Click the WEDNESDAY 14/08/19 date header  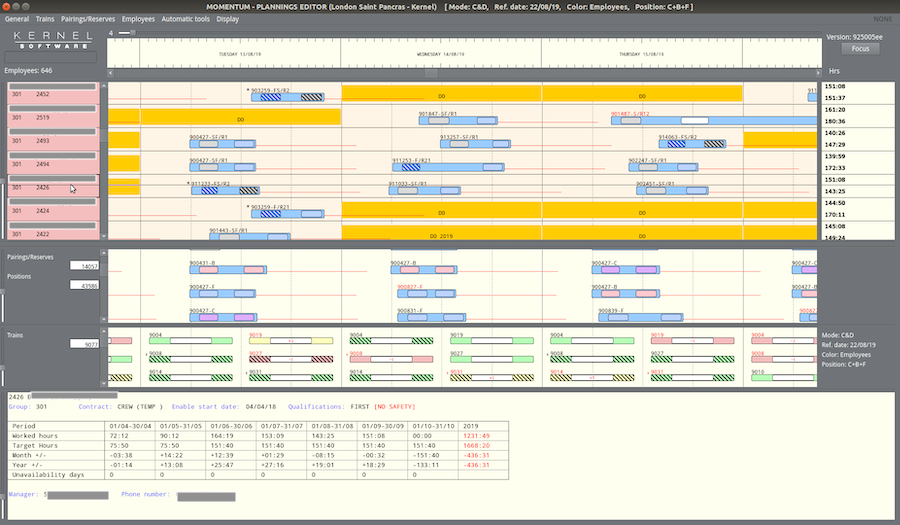coord(440,54)
